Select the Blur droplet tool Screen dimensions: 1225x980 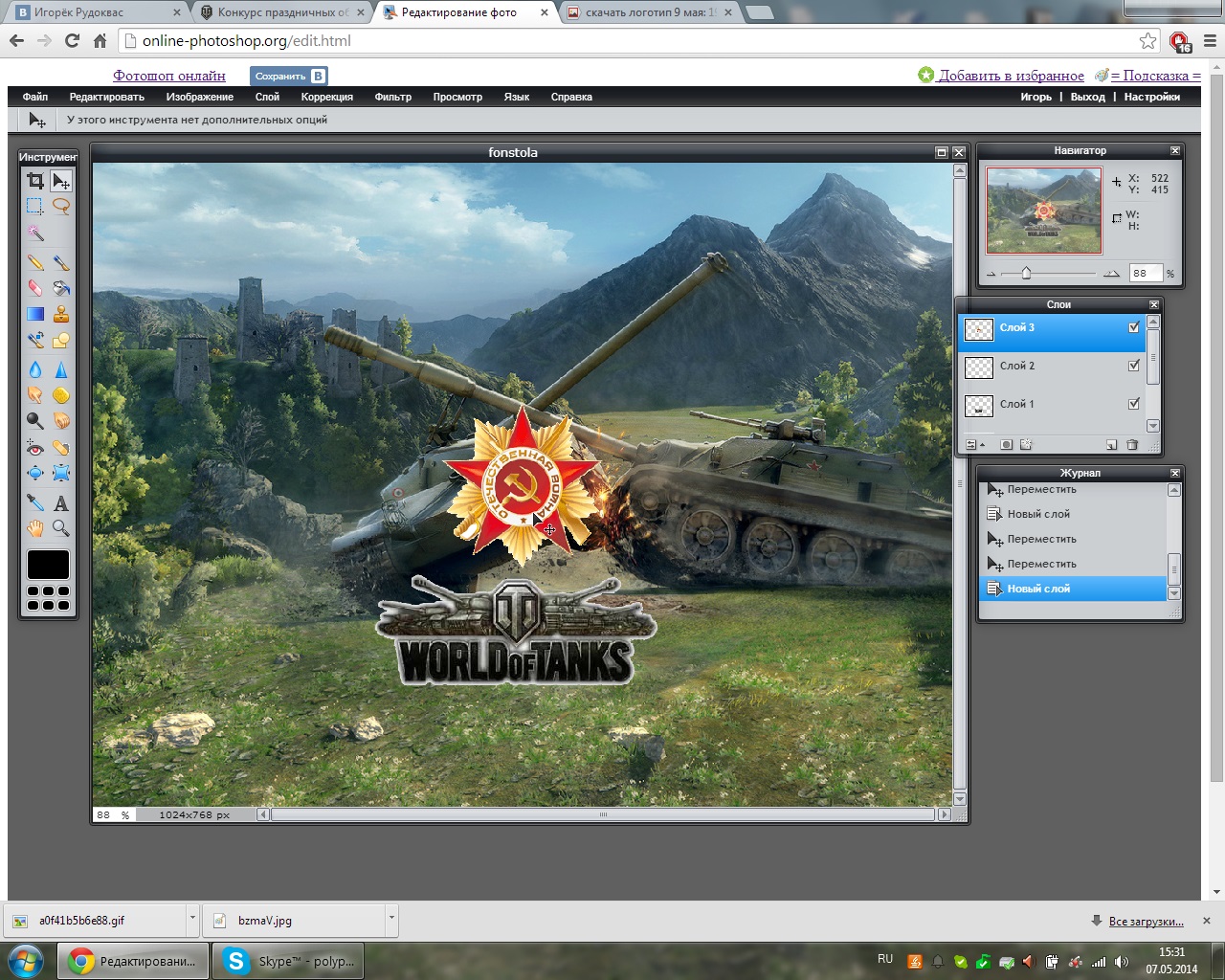(35, 369)
